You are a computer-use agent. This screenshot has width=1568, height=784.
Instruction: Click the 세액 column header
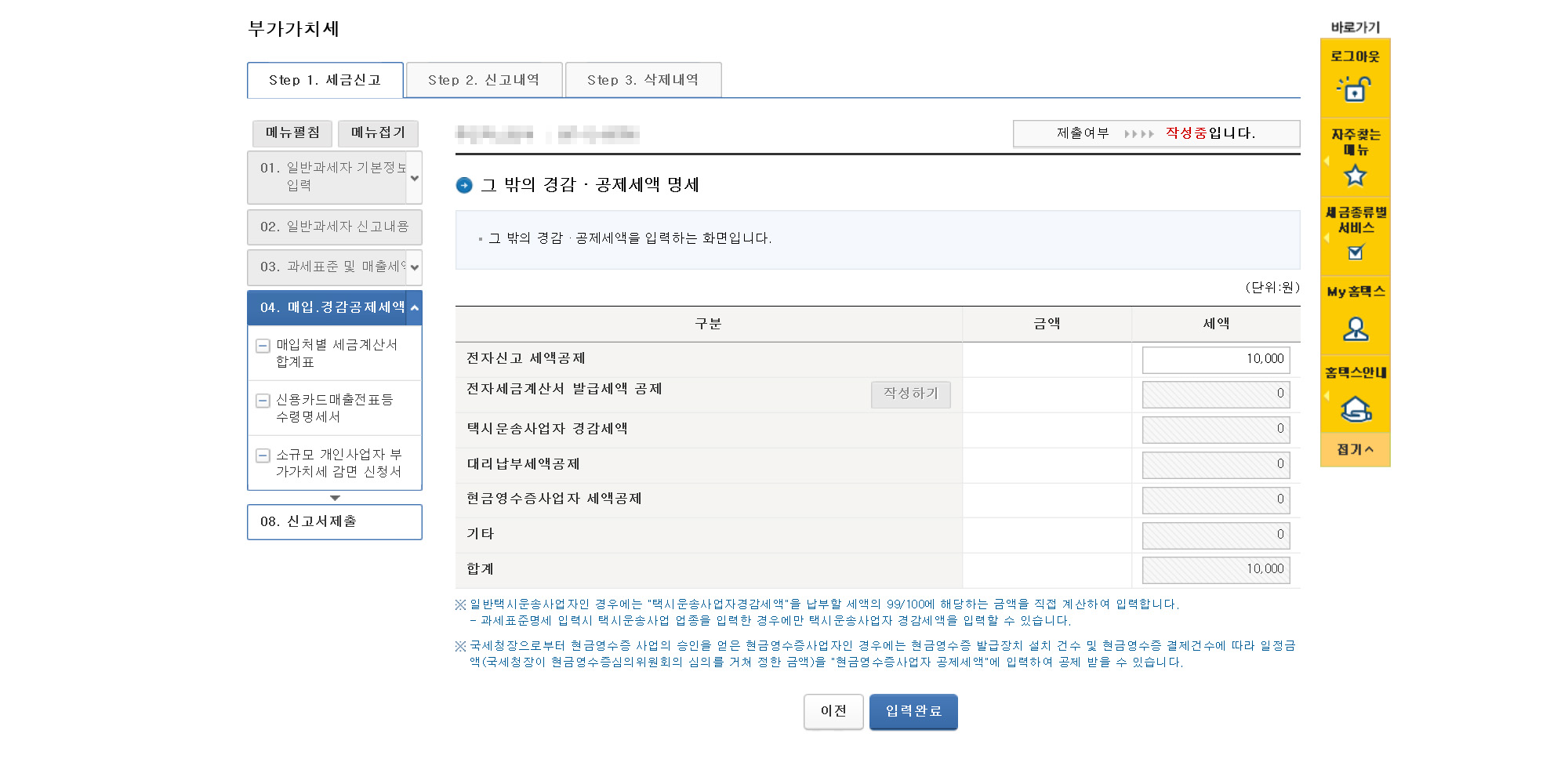(x=1216, y=325)
